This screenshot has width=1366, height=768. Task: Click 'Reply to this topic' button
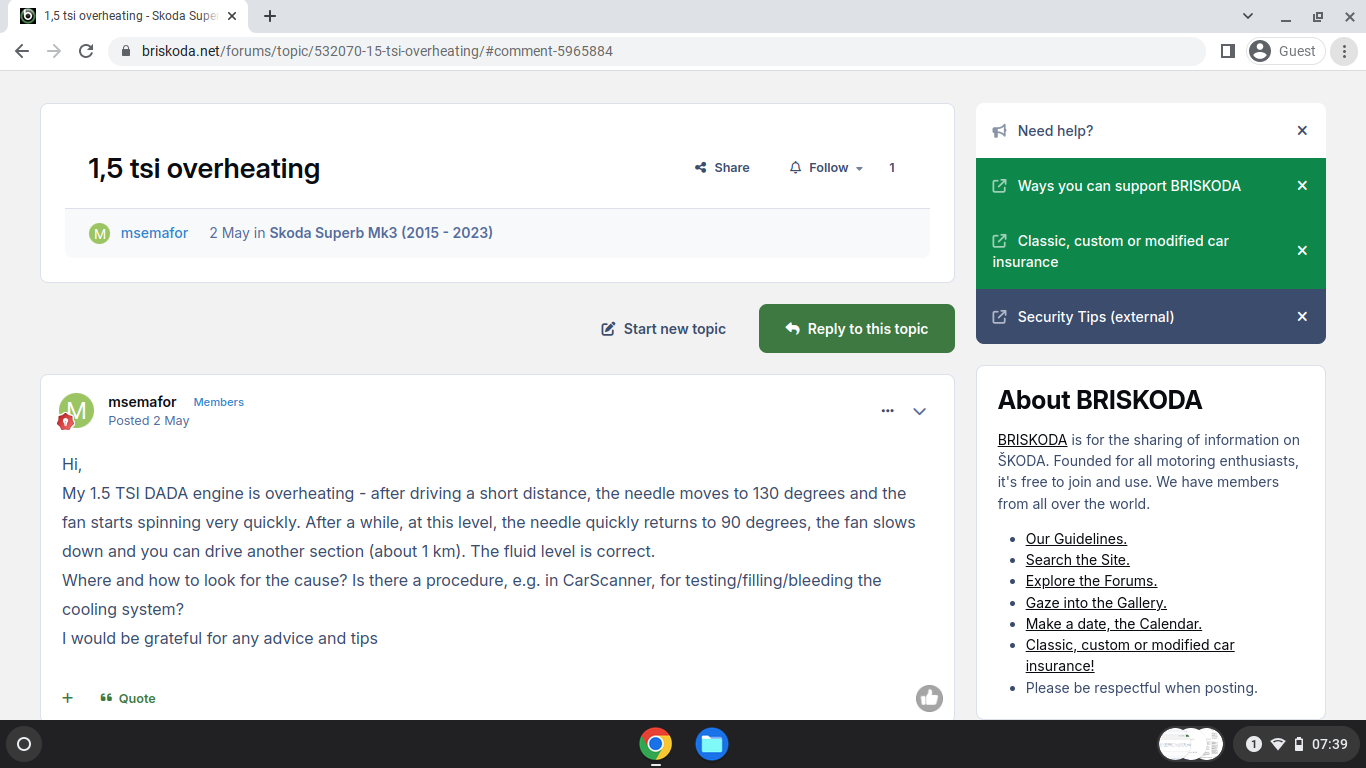pyautogui.click(x=856, y=329)
